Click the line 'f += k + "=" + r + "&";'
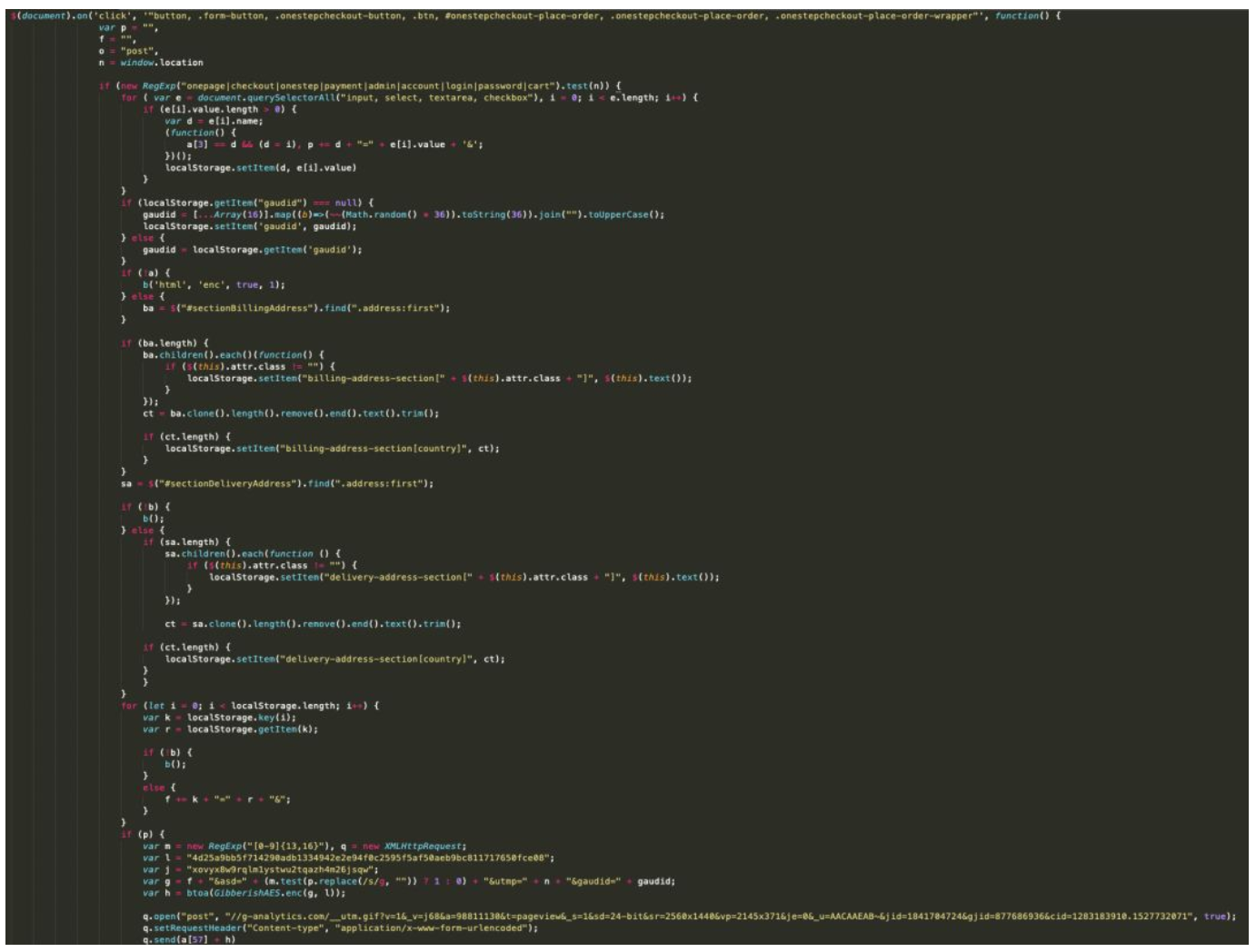The width and height of the screenshot is (1256, 952). point(227,799)
